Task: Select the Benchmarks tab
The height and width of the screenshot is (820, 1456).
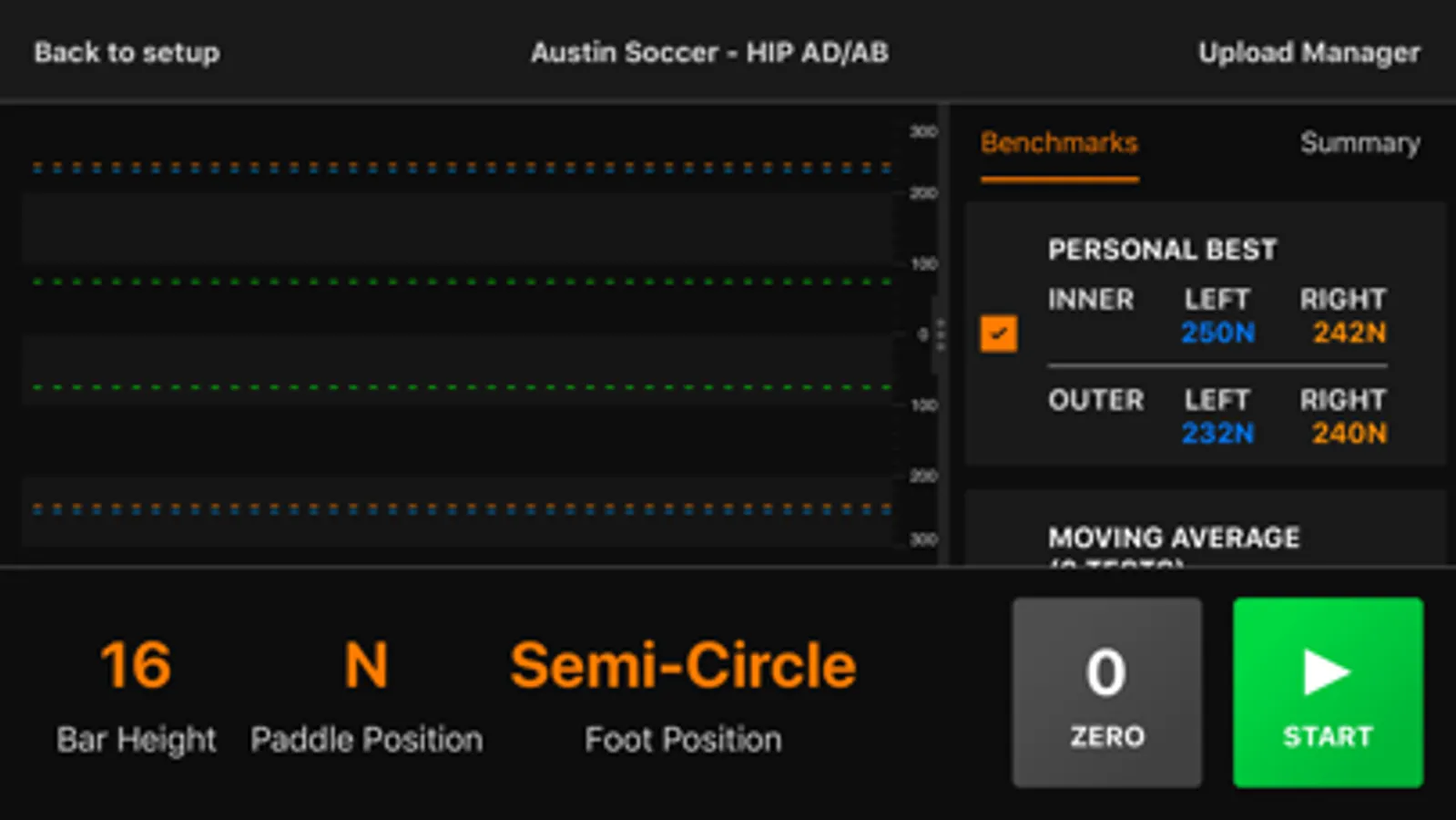Action: tap(1059, 143)
